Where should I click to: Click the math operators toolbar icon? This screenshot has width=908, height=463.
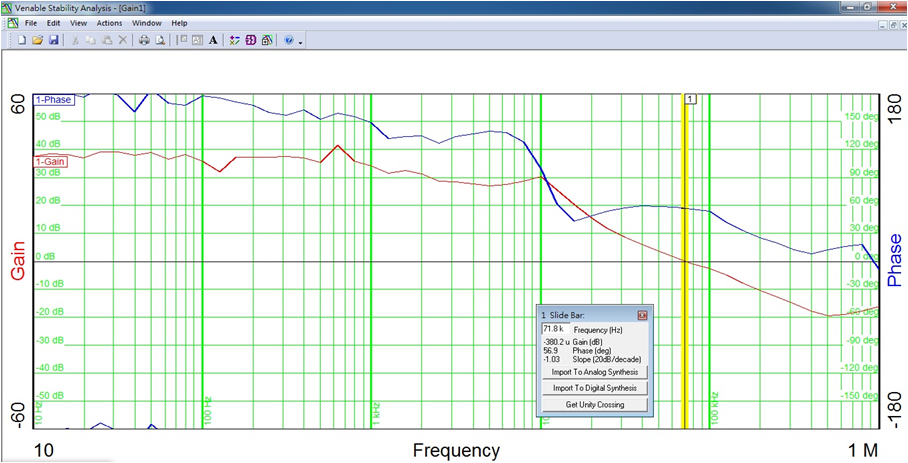point(235,41)
